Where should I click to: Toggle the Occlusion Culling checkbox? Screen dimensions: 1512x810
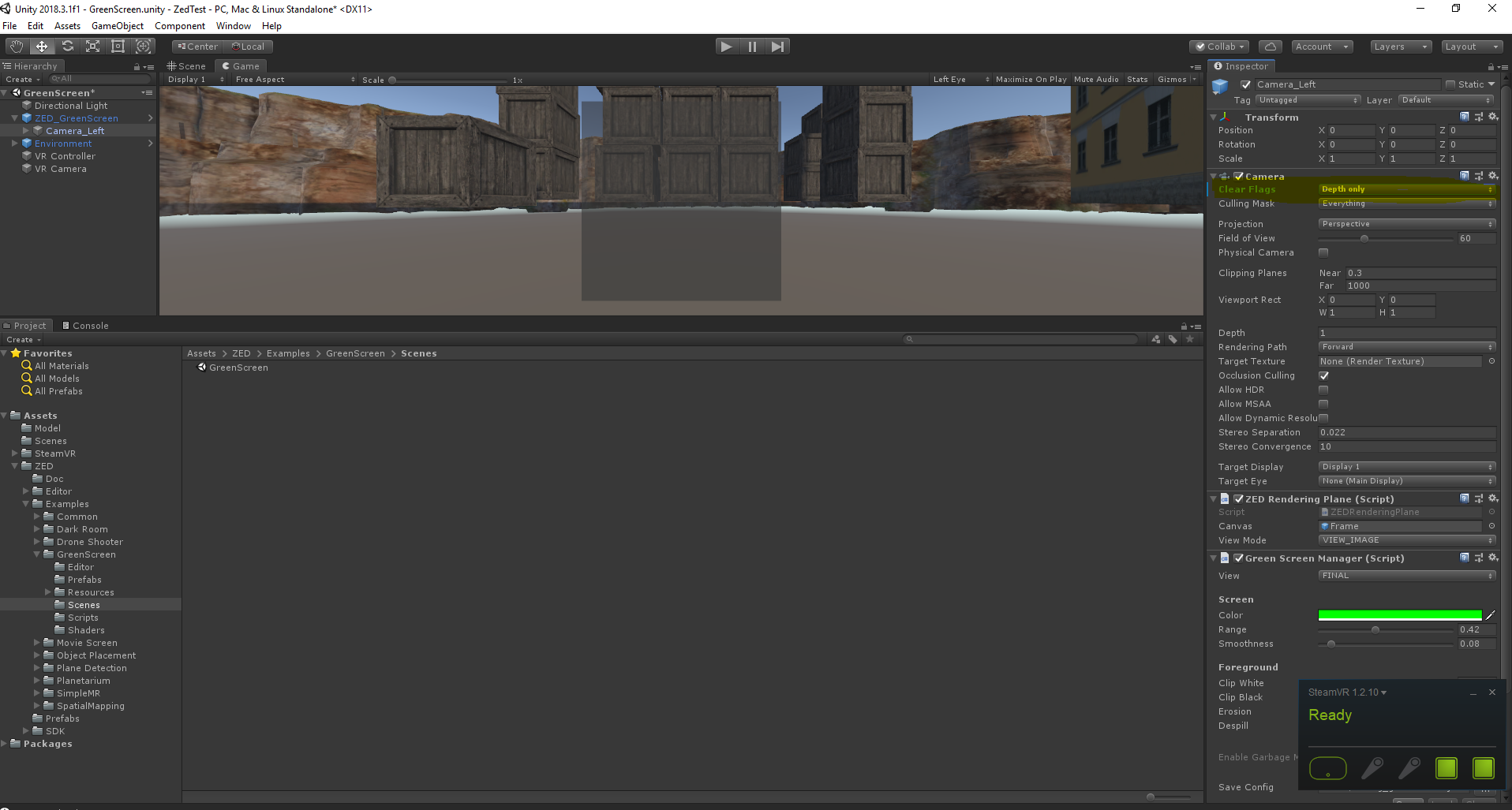(1323, 375)
